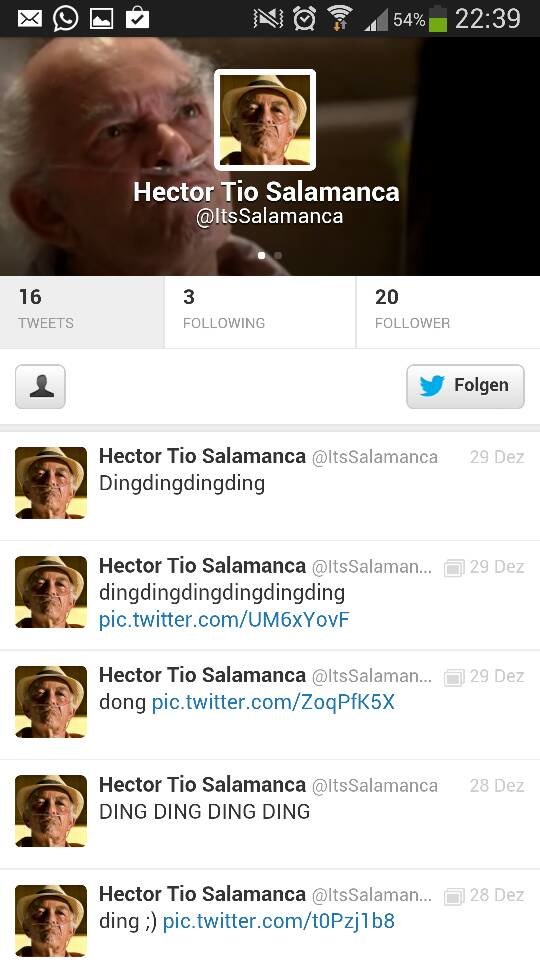
Task: Open the WhatsApp notification icon
Action: click(66, 18)
